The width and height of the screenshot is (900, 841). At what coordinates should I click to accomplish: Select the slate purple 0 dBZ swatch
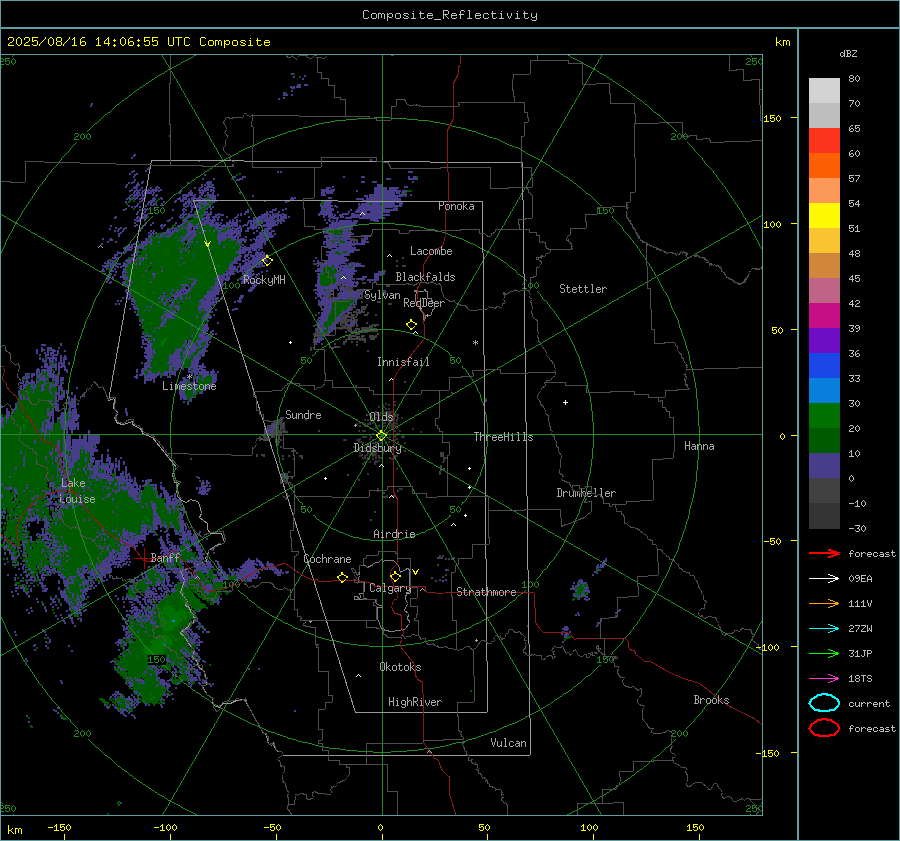pyautogui.click(x=824, y=466)
